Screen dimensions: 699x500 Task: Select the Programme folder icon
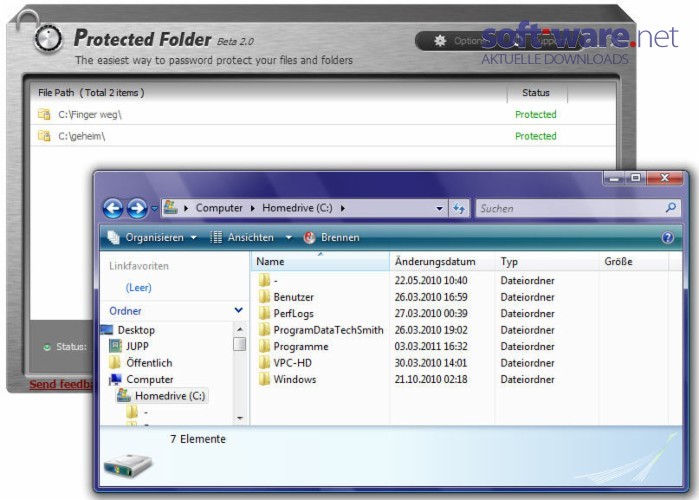pos(264,346)
